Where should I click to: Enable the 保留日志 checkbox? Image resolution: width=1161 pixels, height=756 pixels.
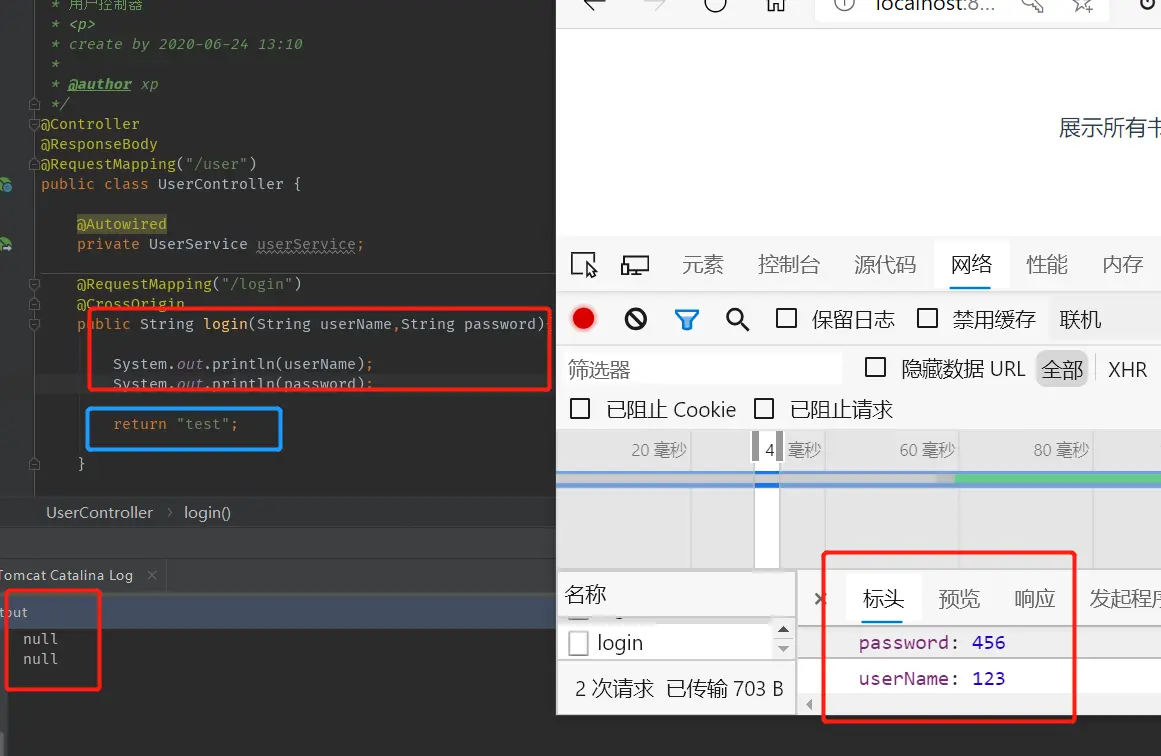pos(786,318)
